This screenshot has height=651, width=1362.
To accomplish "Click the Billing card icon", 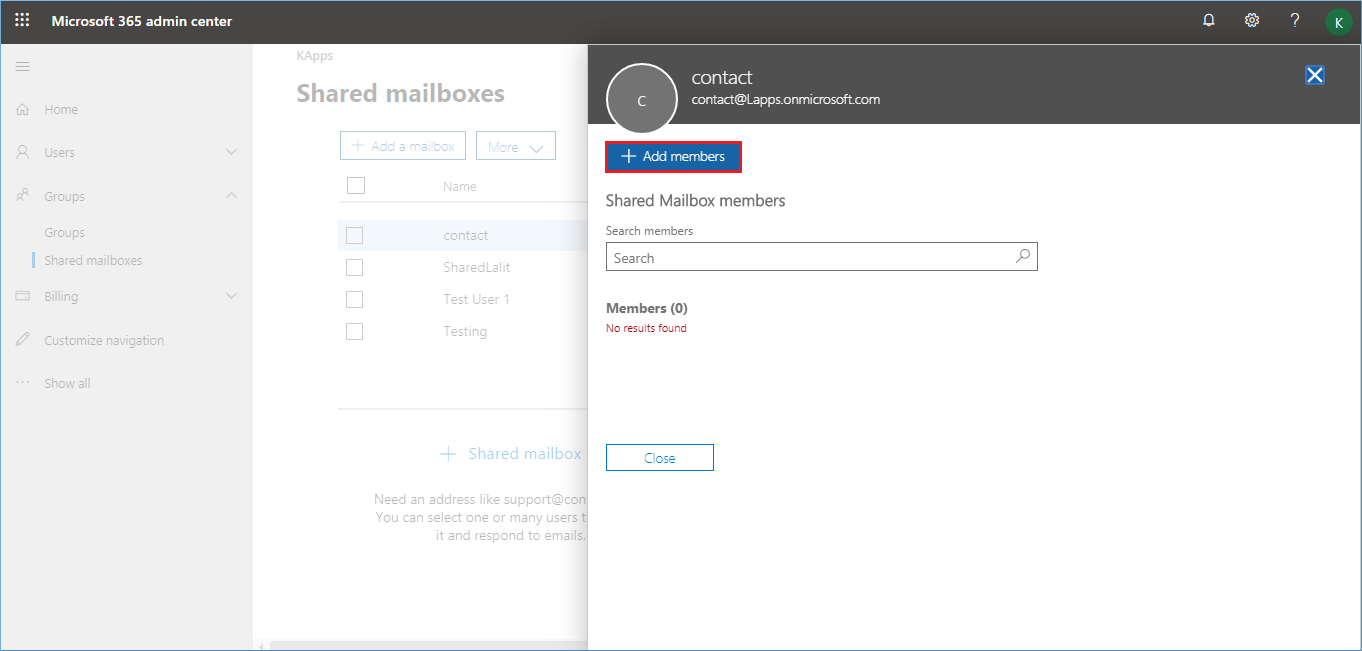I will [22, 296].
